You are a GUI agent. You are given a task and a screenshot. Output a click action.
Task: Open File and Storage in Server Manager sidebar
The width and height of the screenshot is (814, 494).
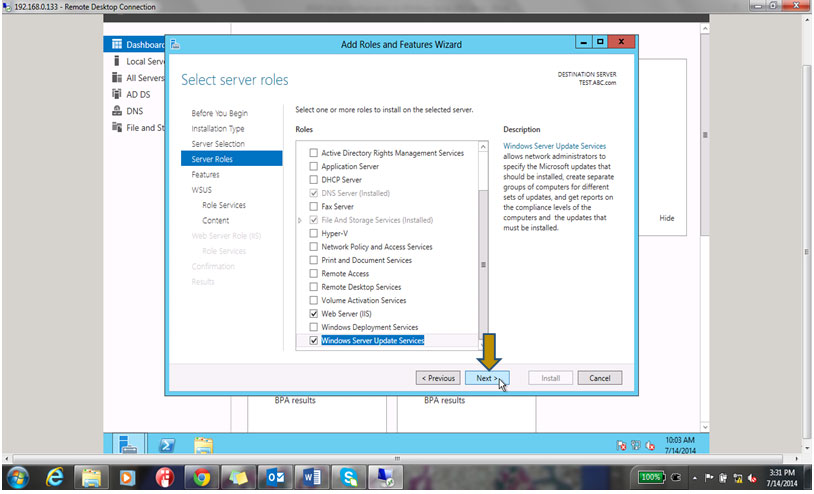(x=139, y=128)
